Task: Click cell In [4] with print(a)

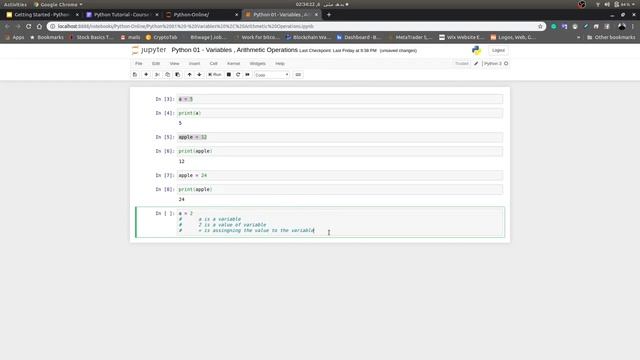Action: 340,113
